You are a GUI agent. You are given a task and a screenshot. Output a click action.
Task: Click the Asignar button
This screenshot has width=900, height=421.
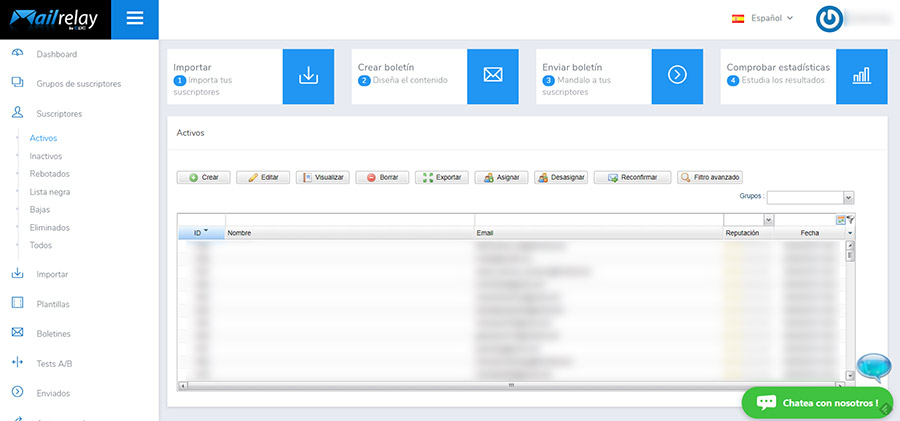pos(502,177)
